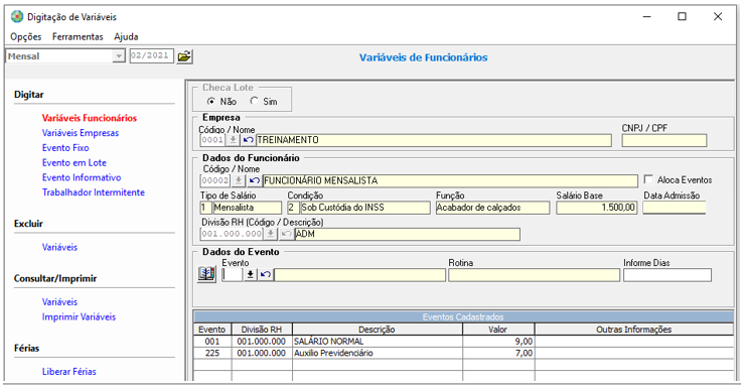Click the Evento code input box
The width and height of the screenshot is (744, 390).
click(232, 275)
